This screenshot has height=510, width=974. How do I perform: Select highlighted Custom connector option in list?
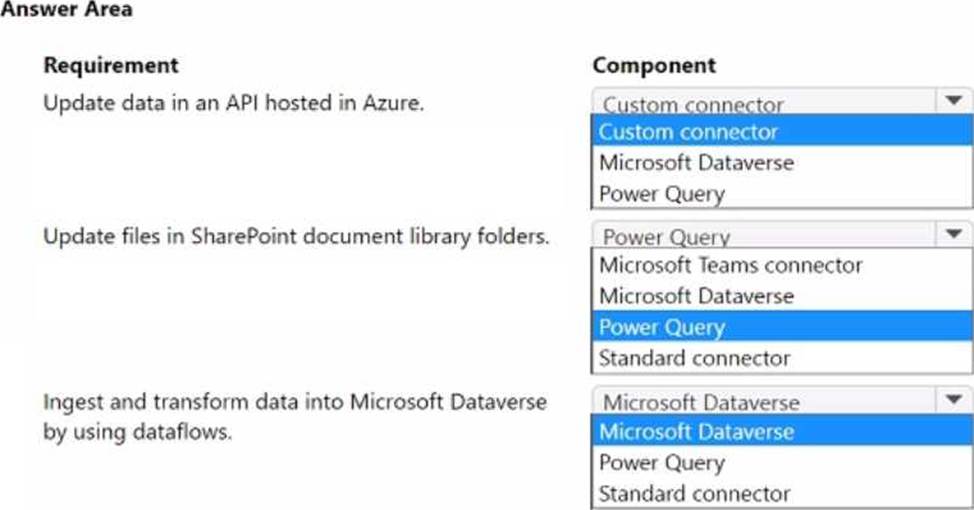tap(782, 131)
